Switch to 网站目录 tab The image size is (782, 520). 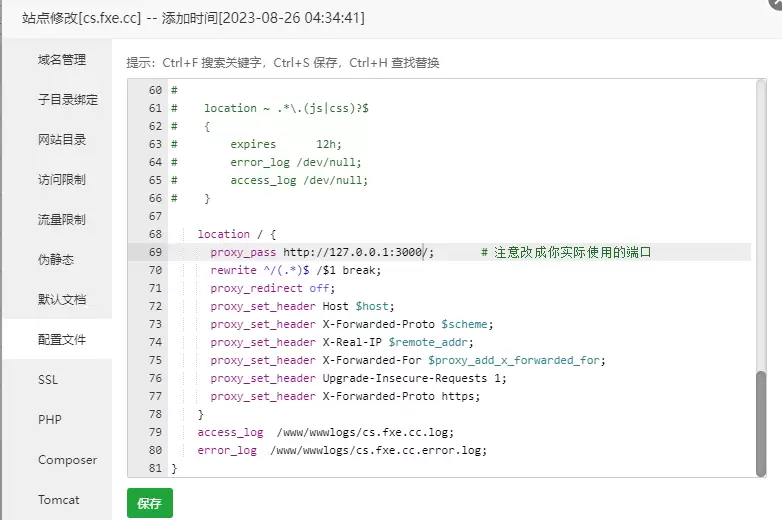pyautogui.click(x=61, y=140)
